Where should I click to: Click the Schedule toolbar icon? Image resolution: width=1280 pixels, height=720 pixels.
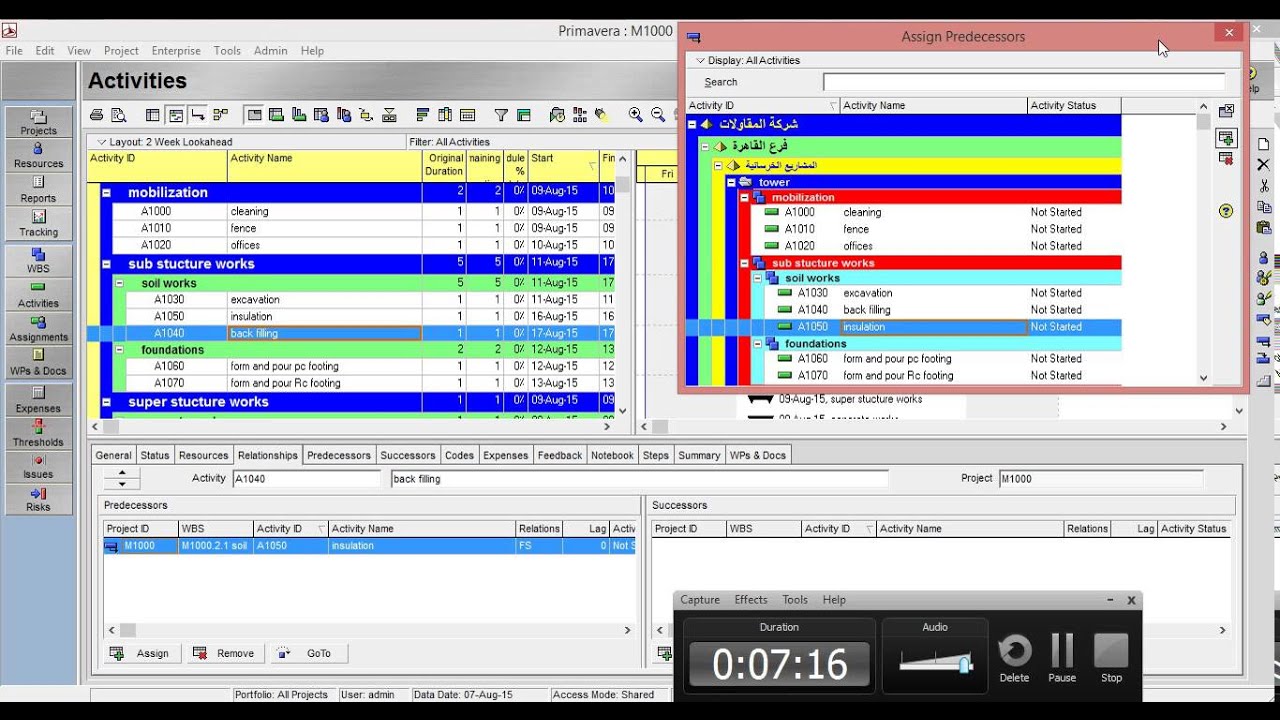tap(558, 115)
